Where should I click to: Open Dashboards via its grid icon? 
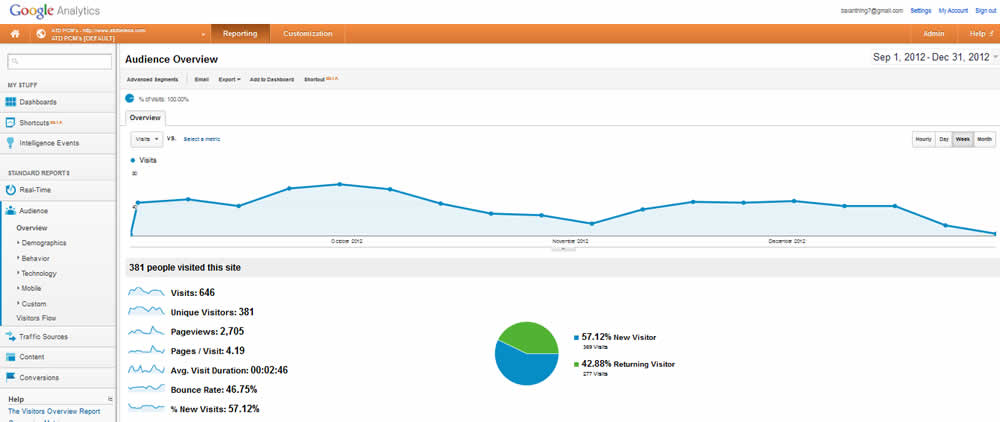[11, 102]
